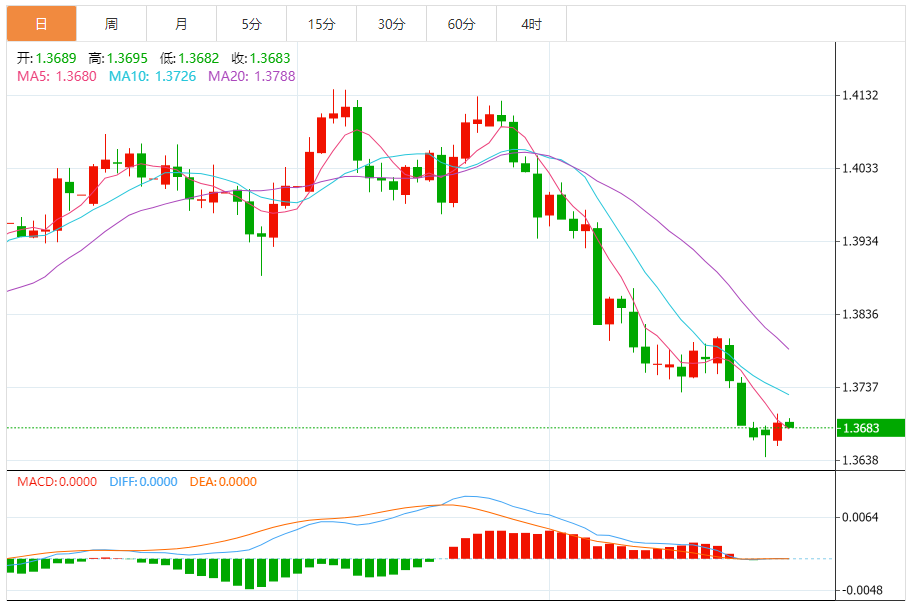Click the 0.0064 MACD axis label
This screenshot has width=911, height=601.
coord(860,517)
